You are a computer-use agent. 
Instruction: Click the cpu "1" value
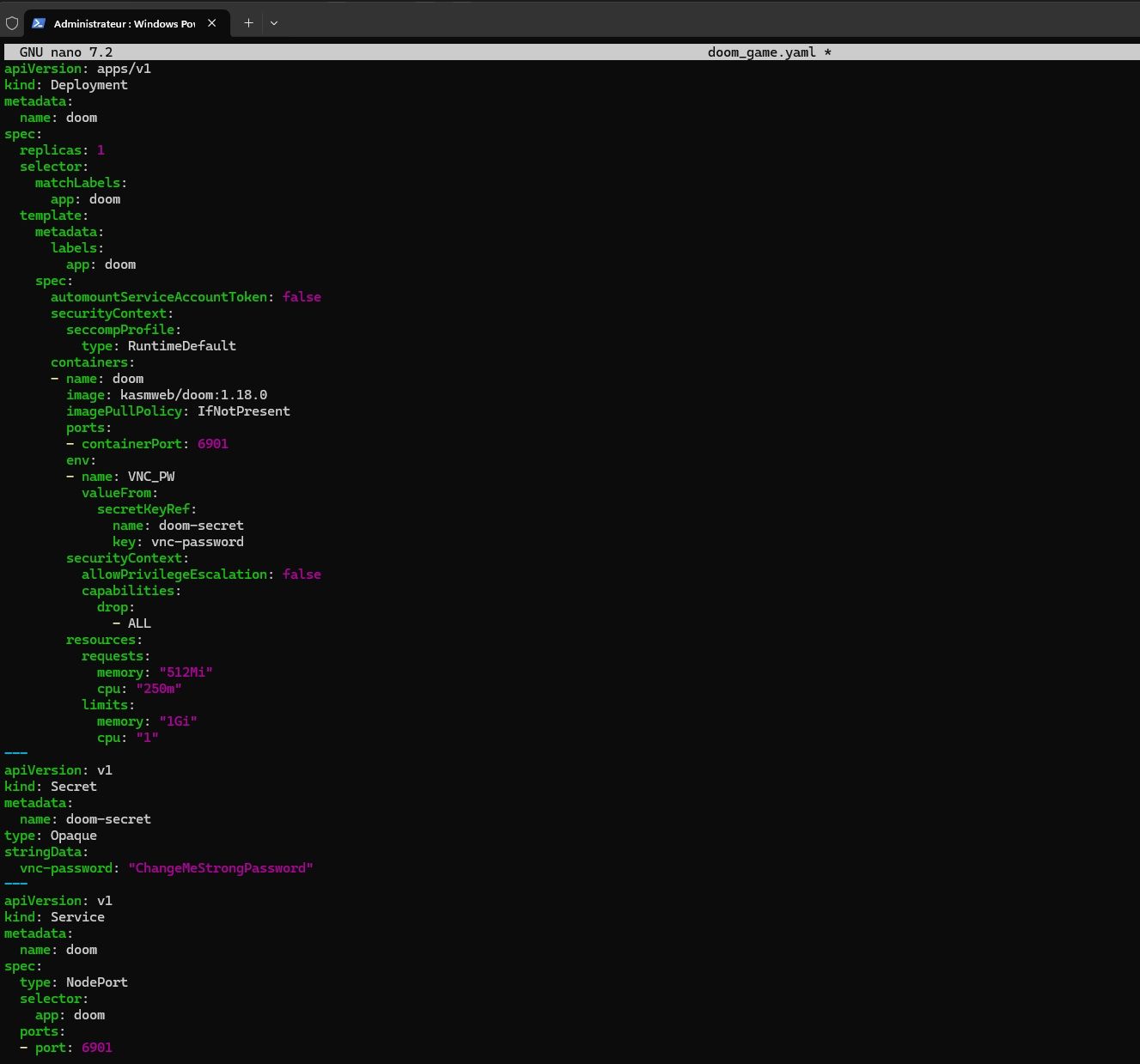(147, 738)
